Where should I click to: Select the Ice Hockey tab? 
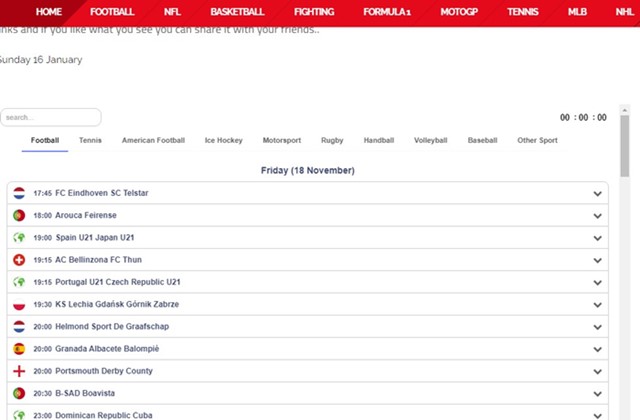click(x=223, y=141)
